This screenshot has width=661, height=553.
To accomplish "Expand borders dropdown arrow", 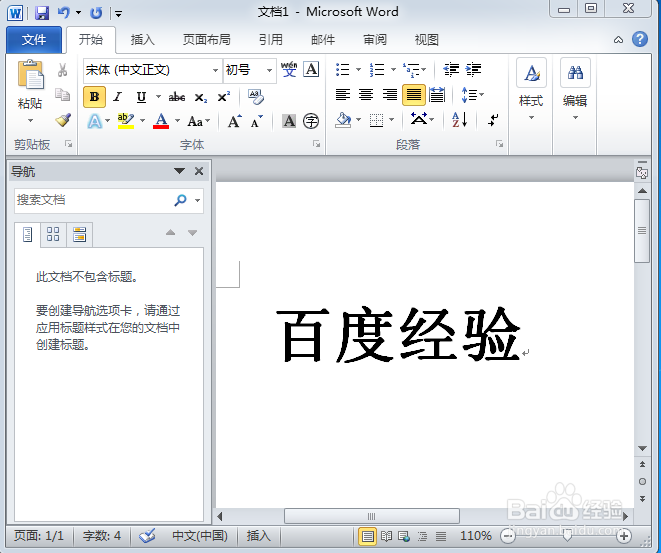I will click(392, 120).
